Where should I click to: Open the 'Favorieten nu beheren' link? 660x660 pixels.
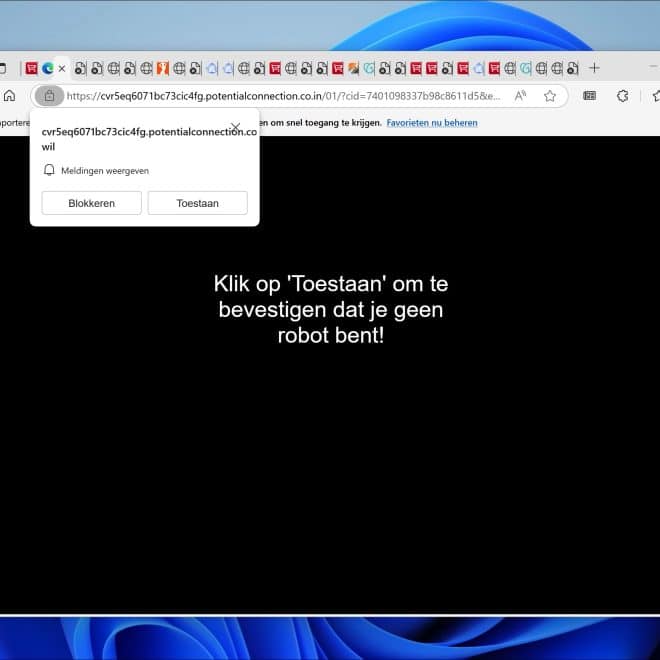(x=432, y=122)
